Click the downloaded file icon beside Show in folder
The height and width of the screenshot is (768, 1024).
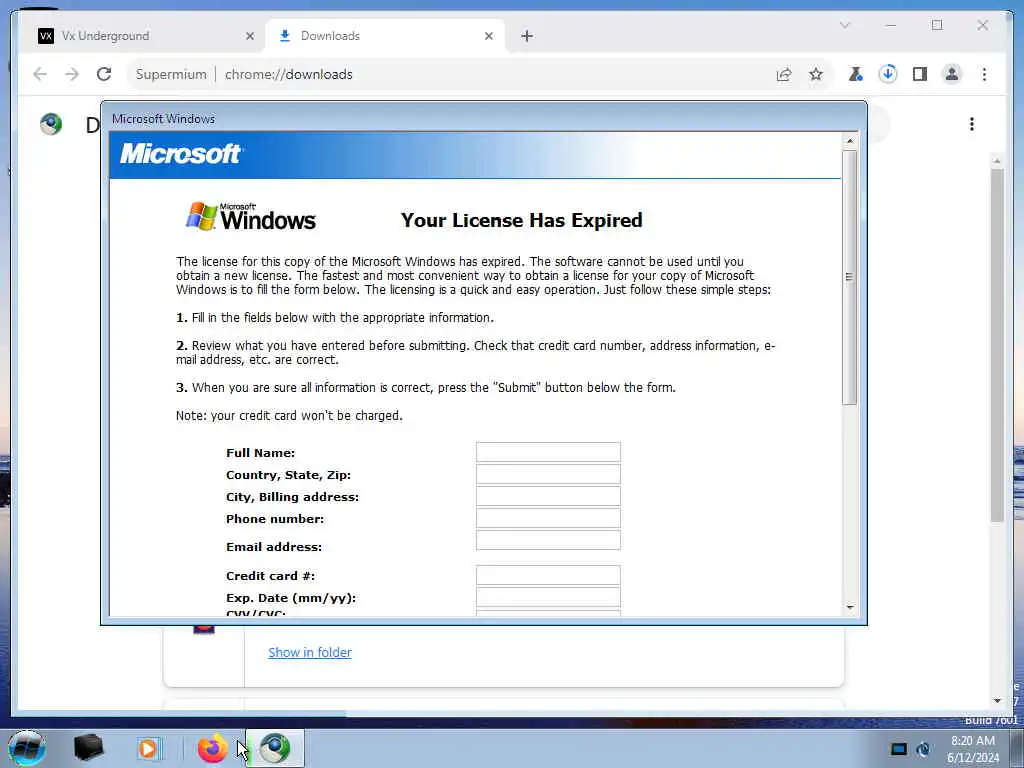pyautogui.click(x=204, y=628)
